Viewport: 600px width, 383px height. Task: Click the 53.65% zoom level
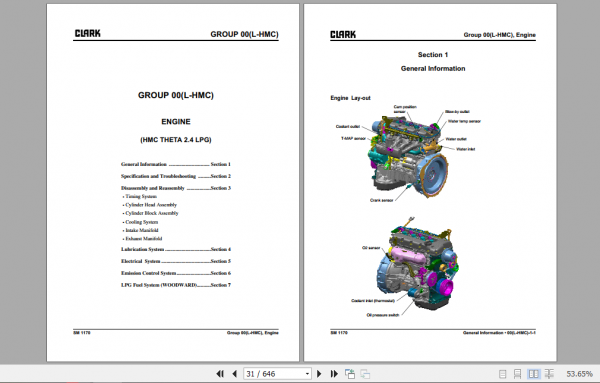pyautogui.click(x=579, y=374)
